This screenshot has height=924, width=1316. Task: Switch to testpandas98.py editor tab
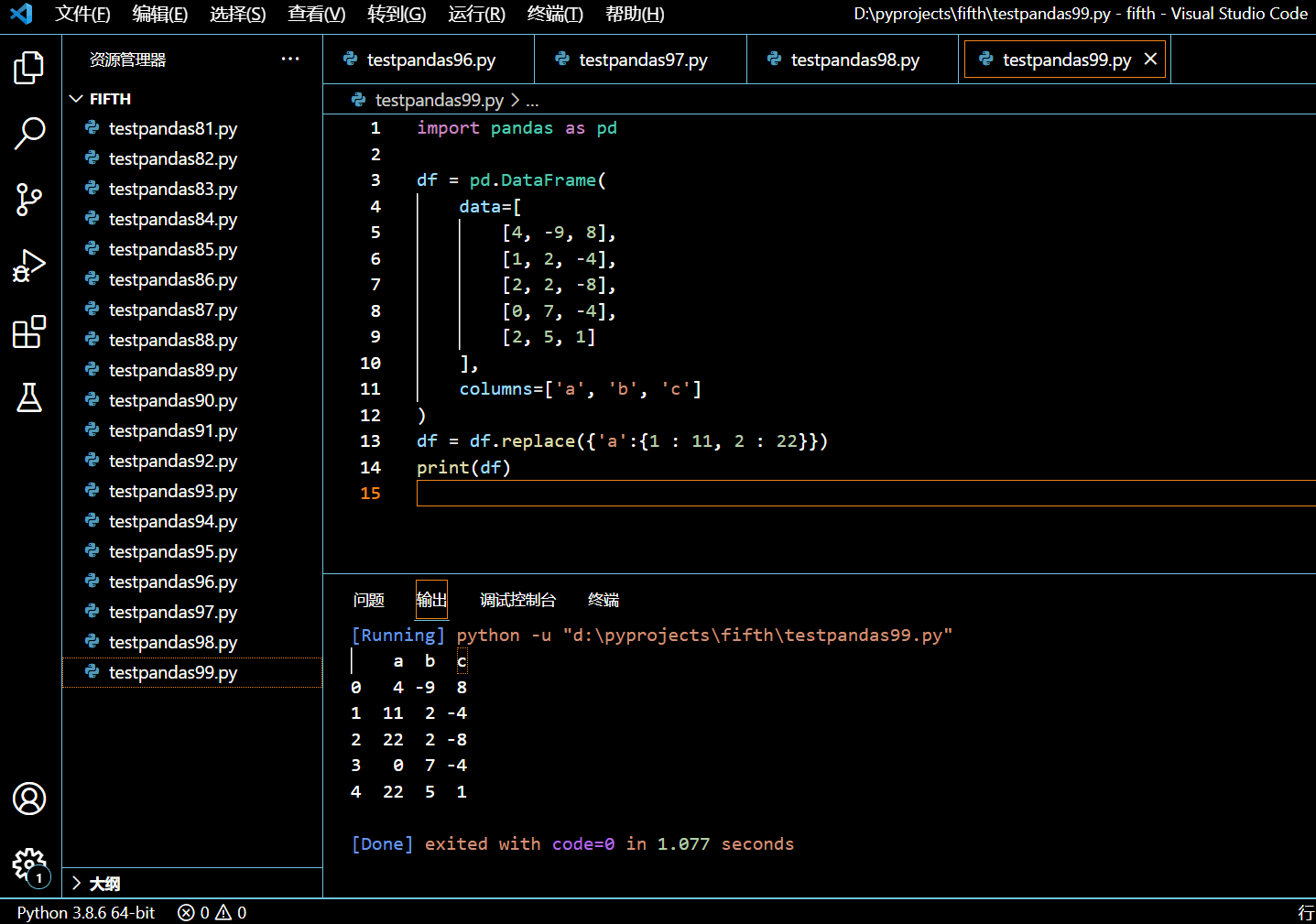853,60
